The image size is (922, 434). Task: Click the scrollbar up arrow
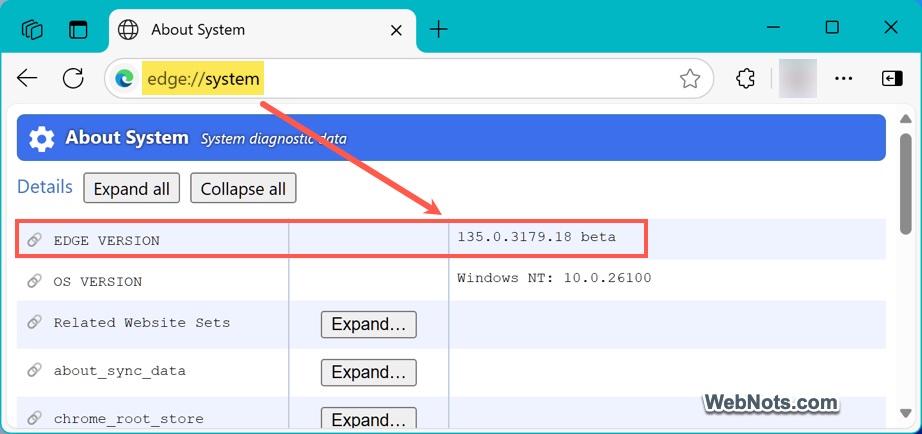click(906, 119)
